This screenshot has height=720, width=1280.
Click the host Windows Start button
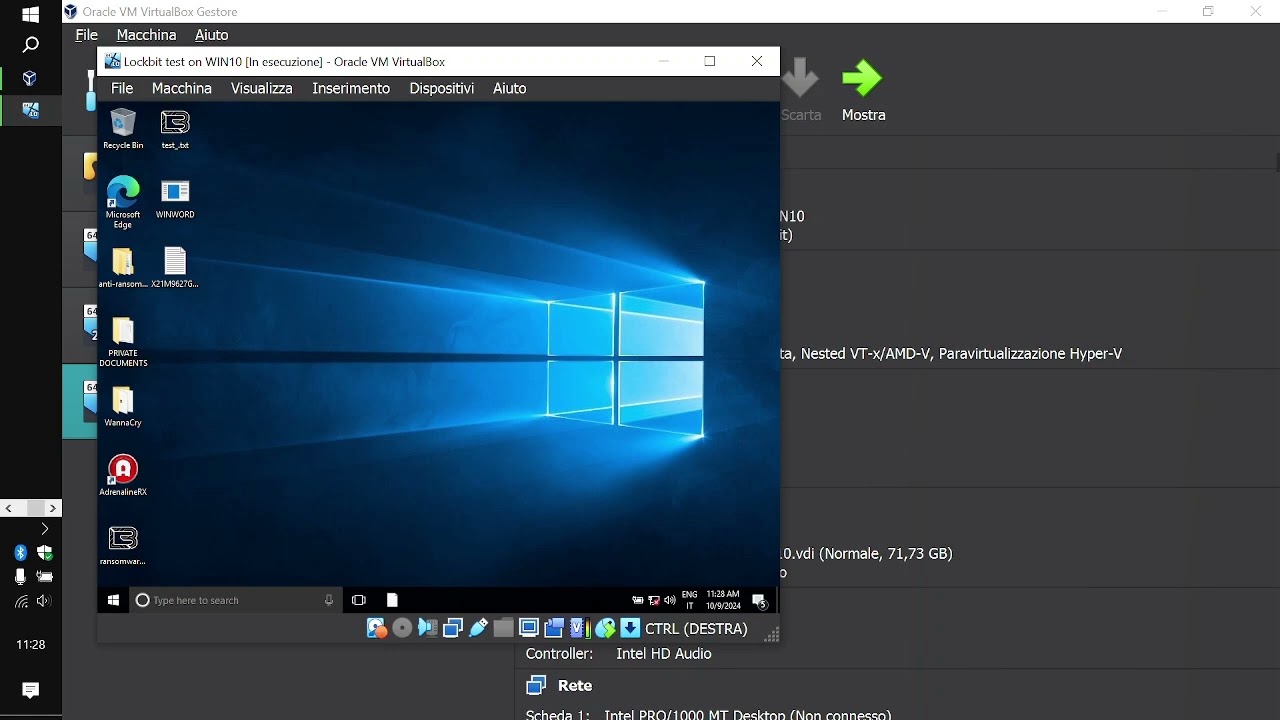click(31, 14)
